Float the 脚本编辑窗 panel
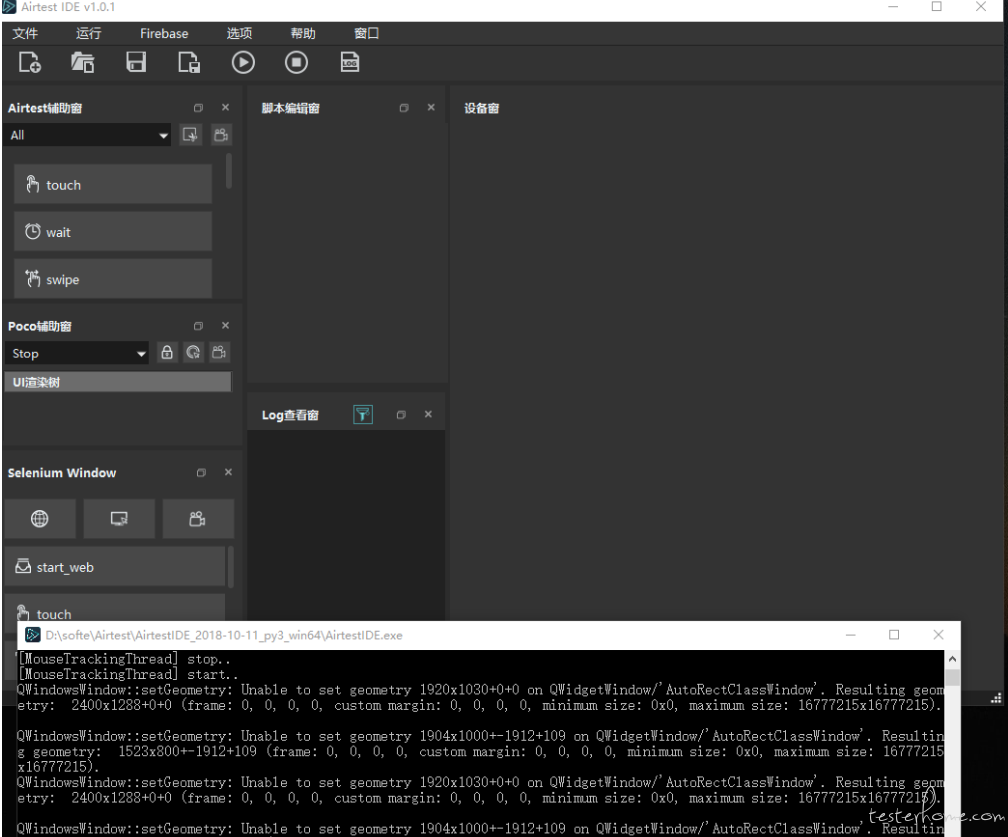The image size is (1008, 837). tap(404, 108)
